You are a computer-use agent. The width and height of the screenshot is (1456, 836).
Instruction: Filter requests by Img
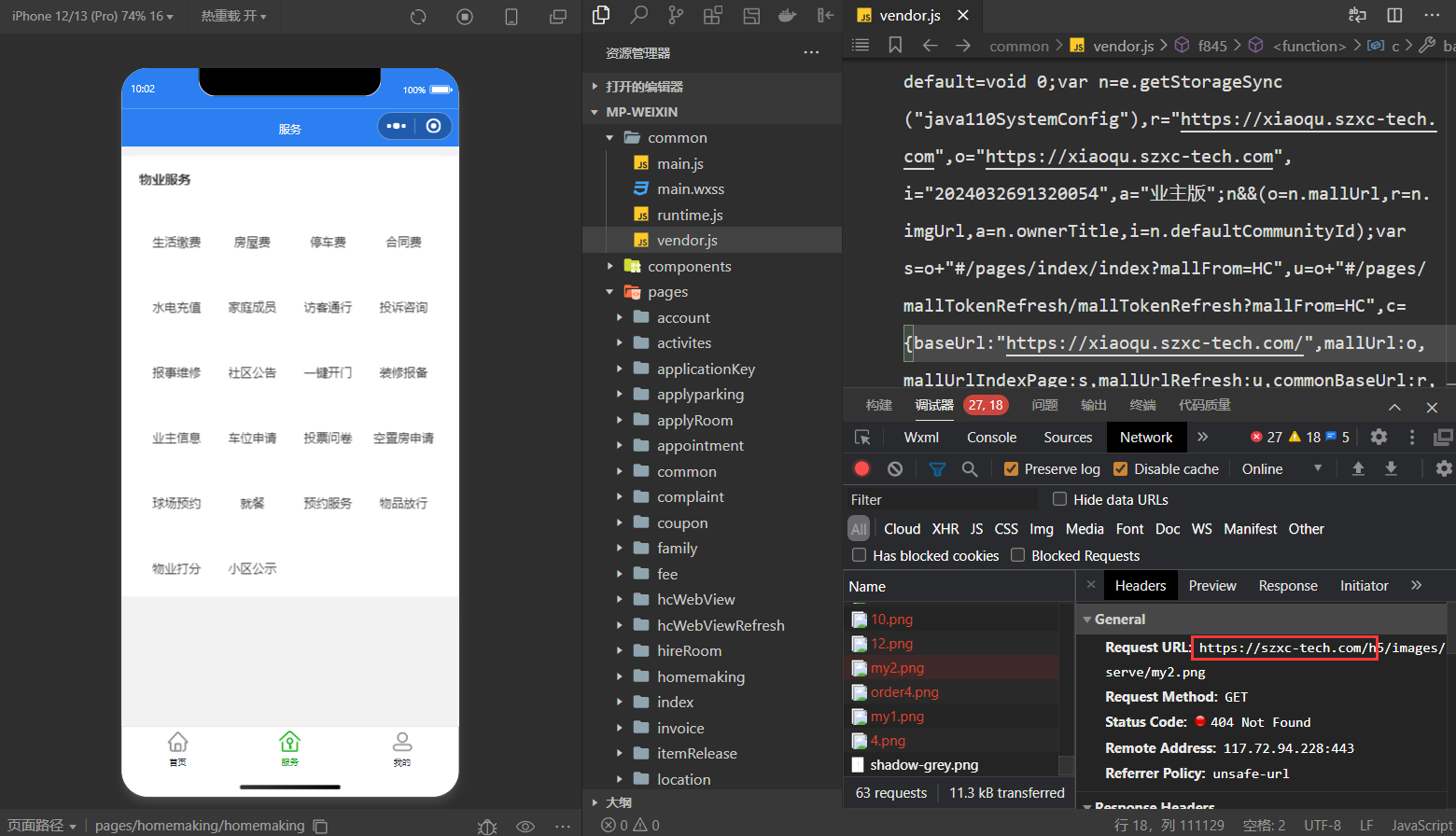pyautogui.click(x=1042, y=528)
